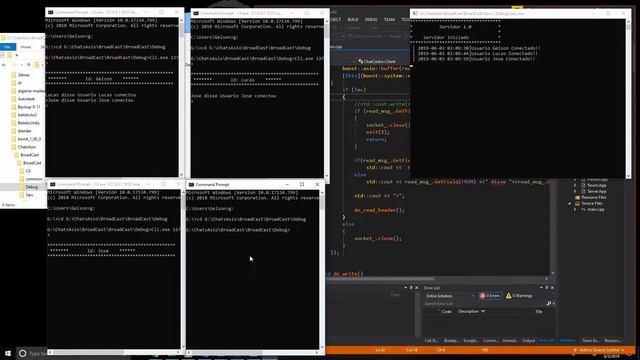Expand the main.cpp node arrow

(576, 209)
